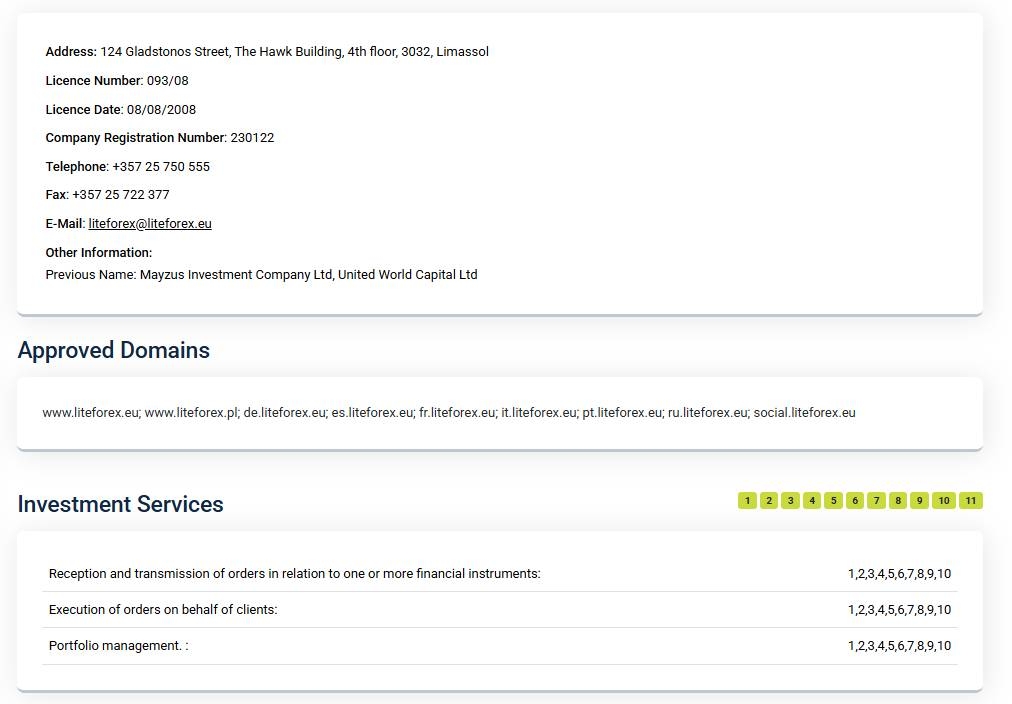Click the Portfolio management row

click(x=118, y=646)
